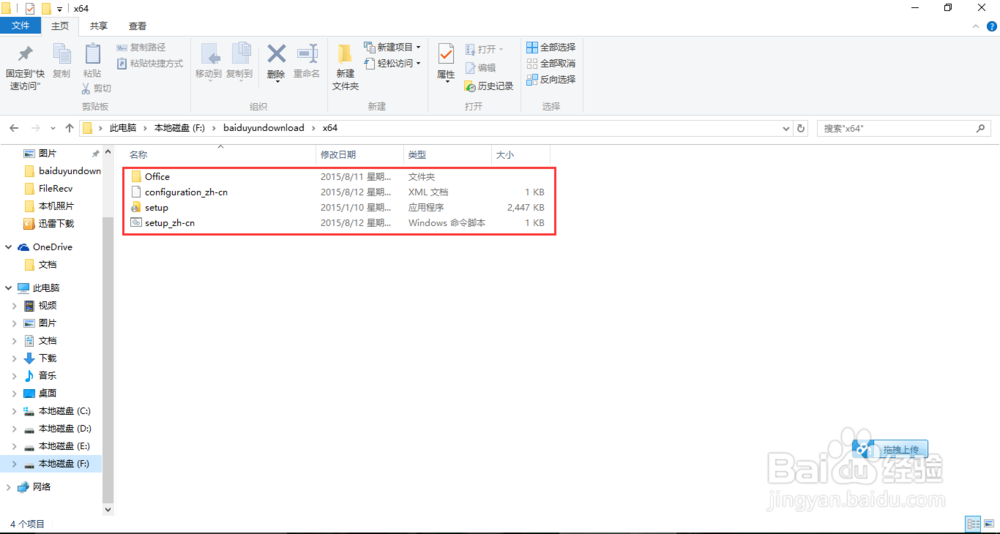Open New item dropdown
1000x534 pixels.
point(392,47)
